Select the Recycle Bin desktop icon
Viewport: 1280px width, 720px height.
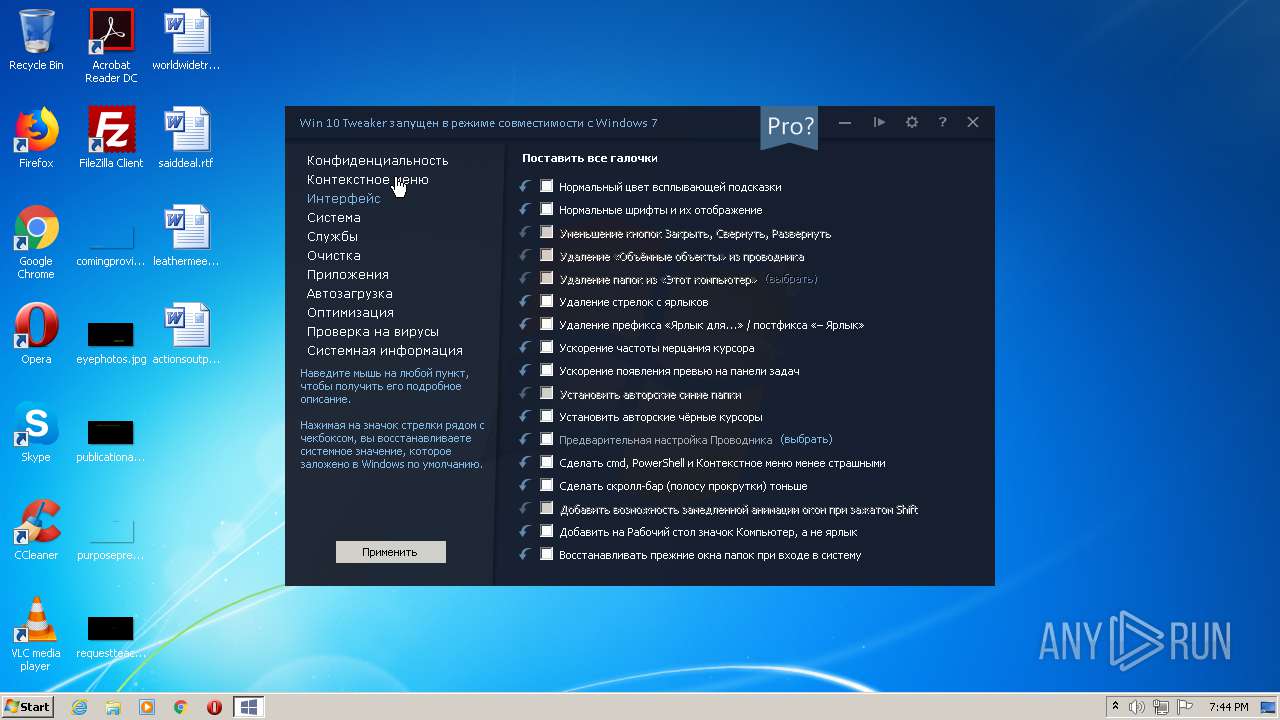[36, 40]
